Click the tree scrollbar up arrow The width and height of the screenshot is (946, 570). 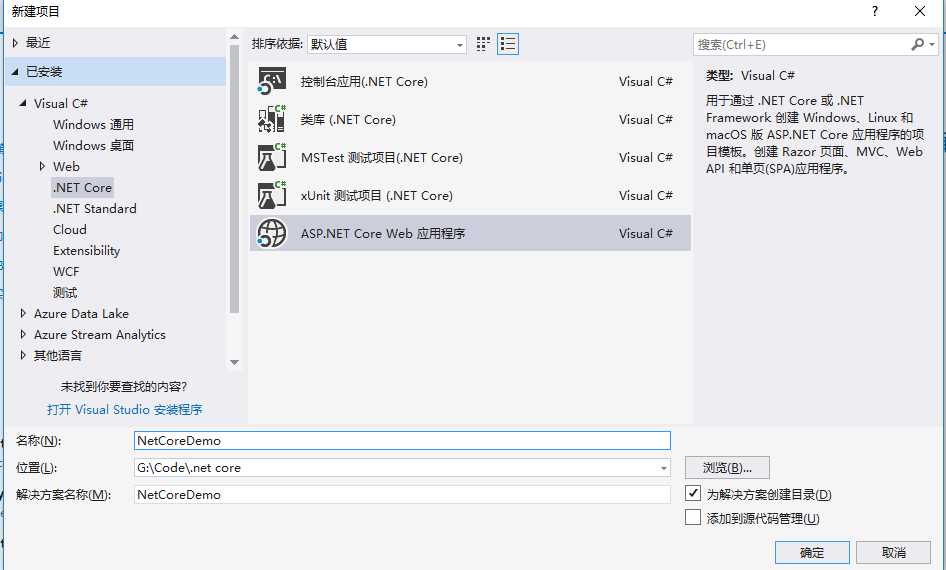pyautogui.click(x=235, y=37)
